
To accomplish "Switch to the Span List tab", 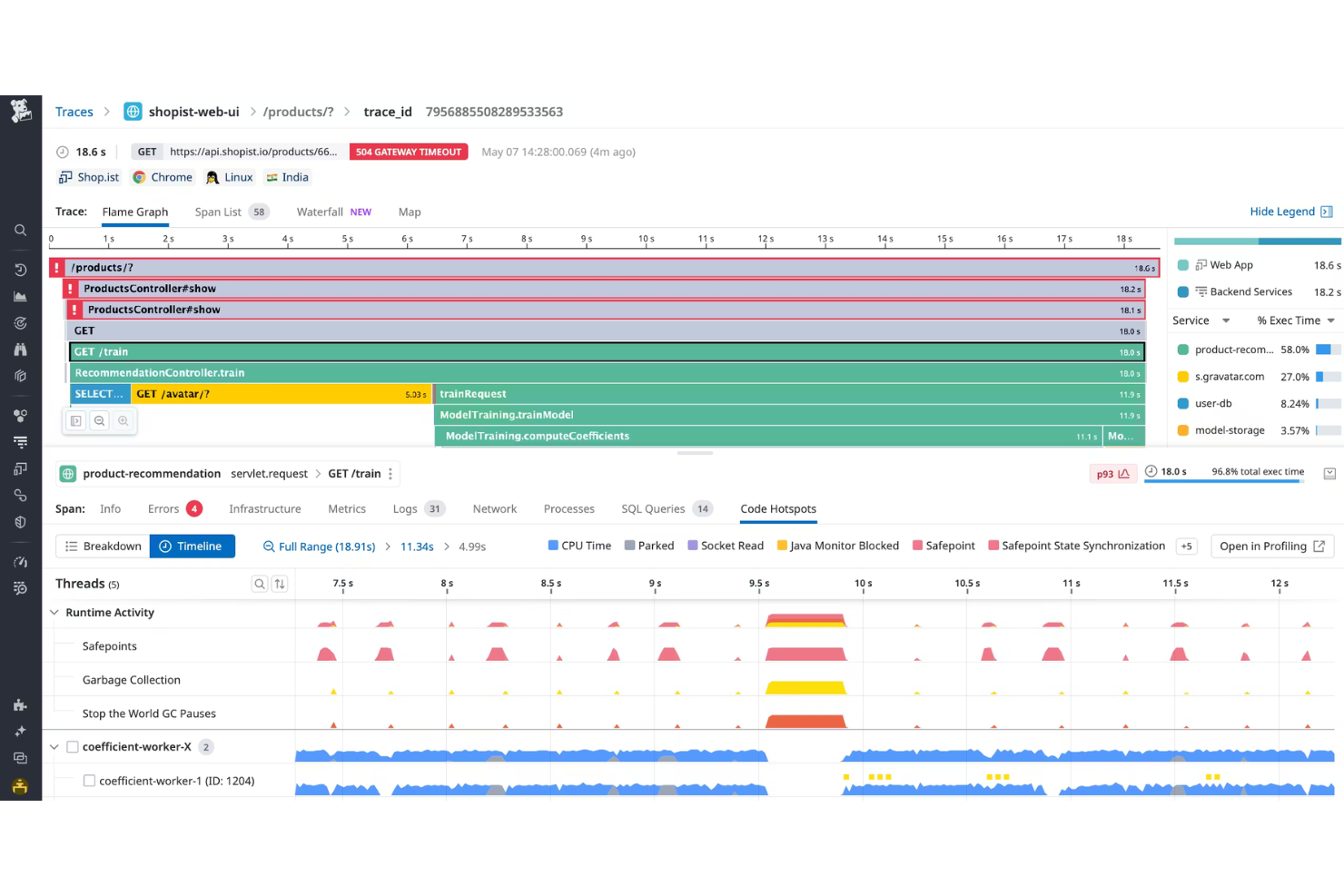I will pos(218,212).
